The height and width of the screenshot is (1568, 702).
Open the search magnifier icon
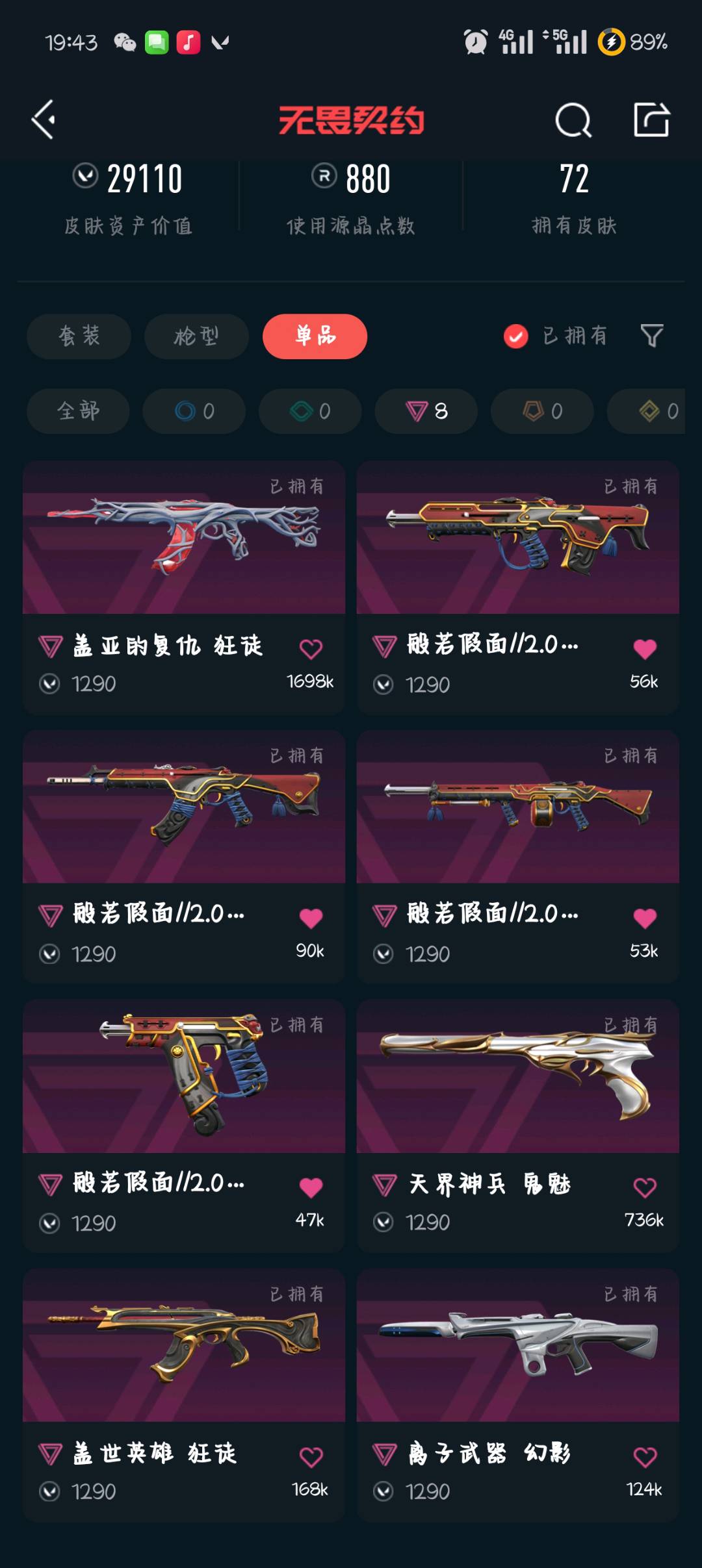[x=573, y=120]
